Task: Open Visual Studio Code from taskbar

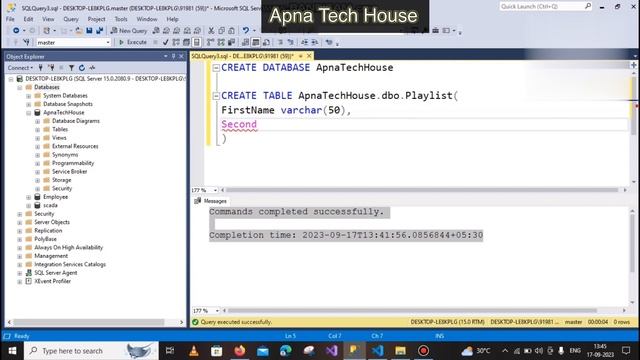Action: click(378, 351)
